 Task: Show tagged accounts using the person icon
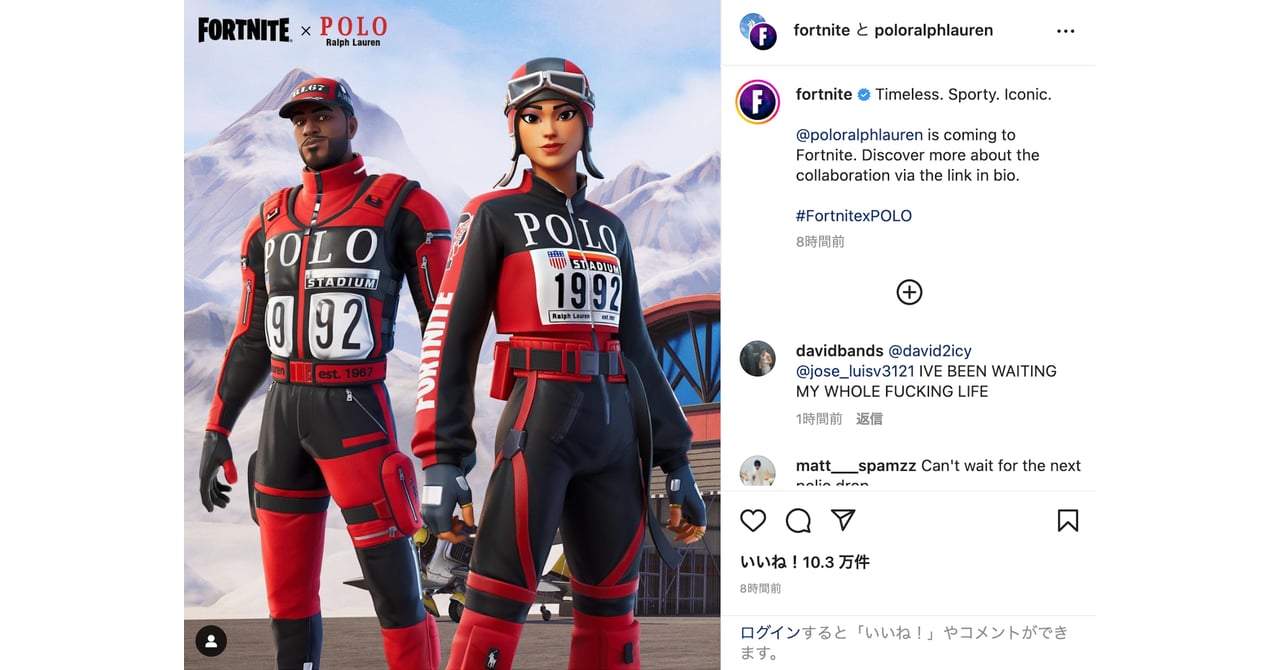click(211, 641)
